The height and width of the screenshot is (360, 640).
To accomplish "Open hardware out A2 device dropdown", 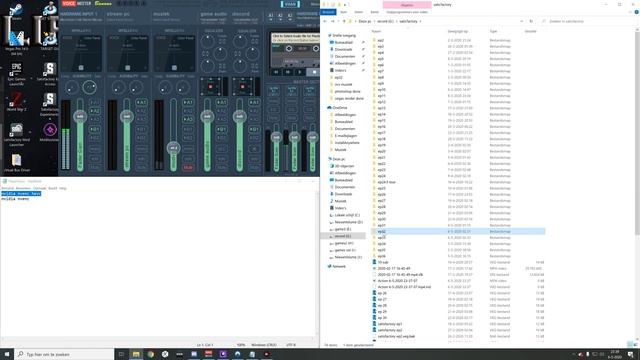I will [280, 16].
